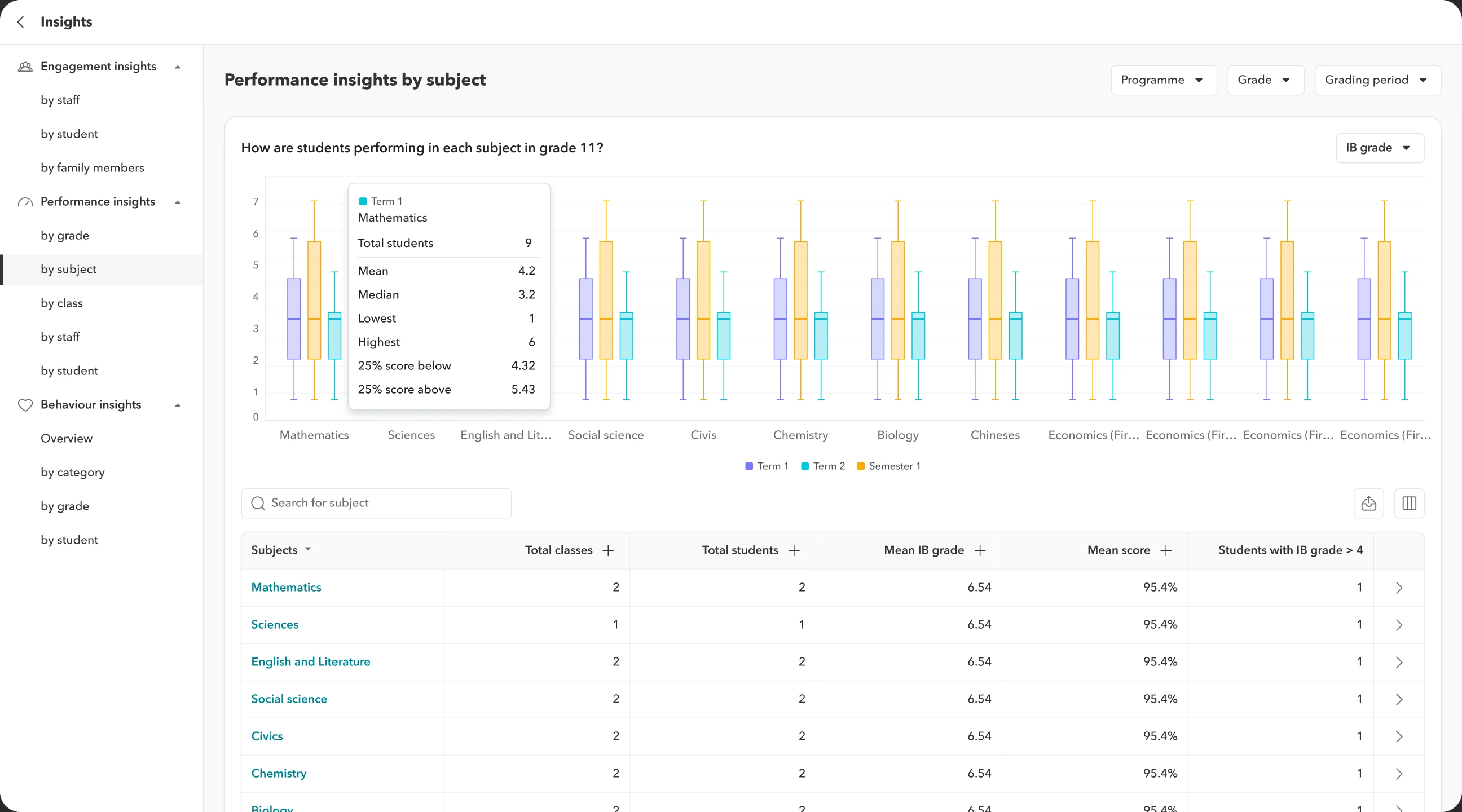Open the Mathematics subject link
The height and width of the screenshot is (812, 1462).
coord(286,588)
